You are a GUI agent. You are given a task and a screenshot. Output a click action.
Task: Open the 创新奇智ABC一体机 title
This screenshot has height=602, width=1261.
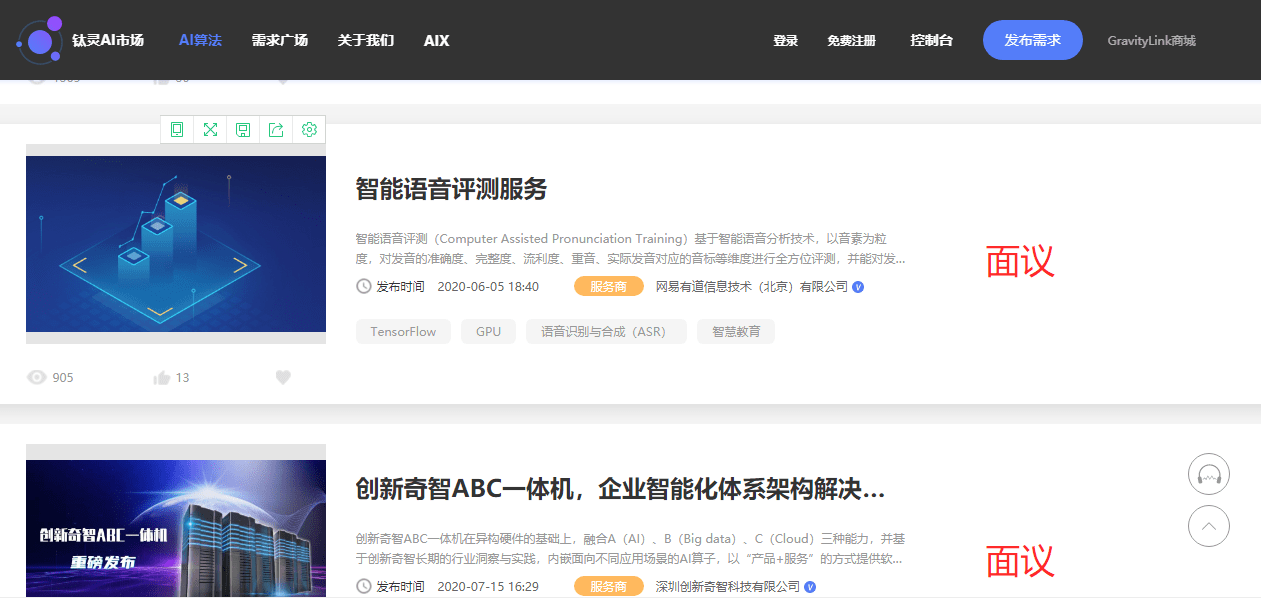pos(620,489)
